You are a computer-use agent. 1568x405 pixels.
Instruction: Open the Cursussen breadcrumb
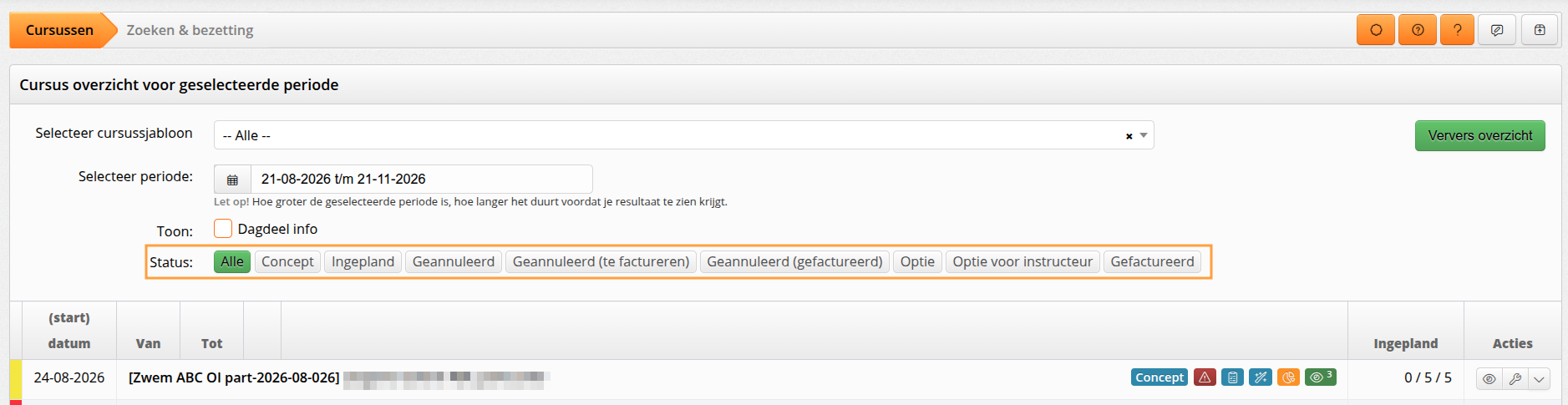point(59,30)
